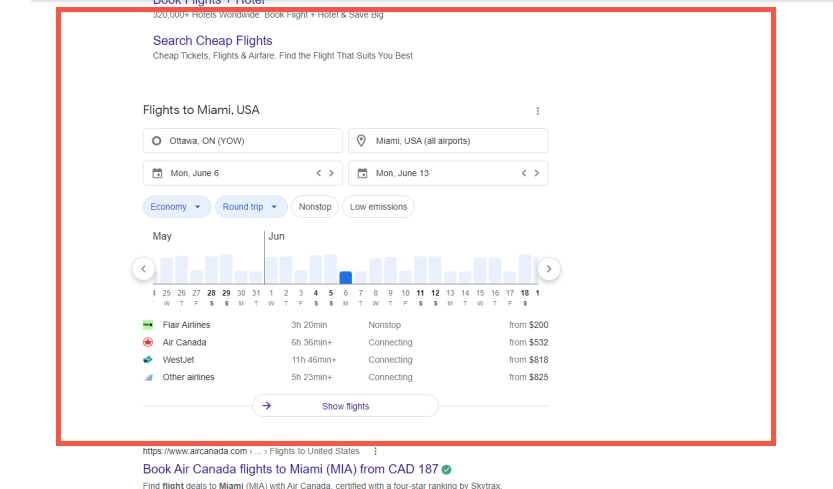This screenshot has height=489, width=833.
Task: Select the June 12 price bar
Action: click(x=435, y=270)
